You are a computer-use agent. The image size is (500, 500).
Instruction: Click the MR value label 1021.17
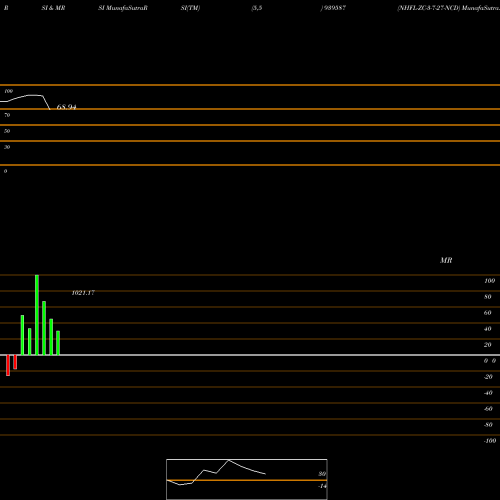83,293
